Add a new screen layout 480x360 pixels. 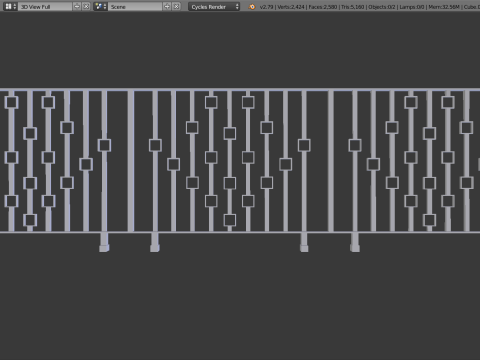(77, 6)
